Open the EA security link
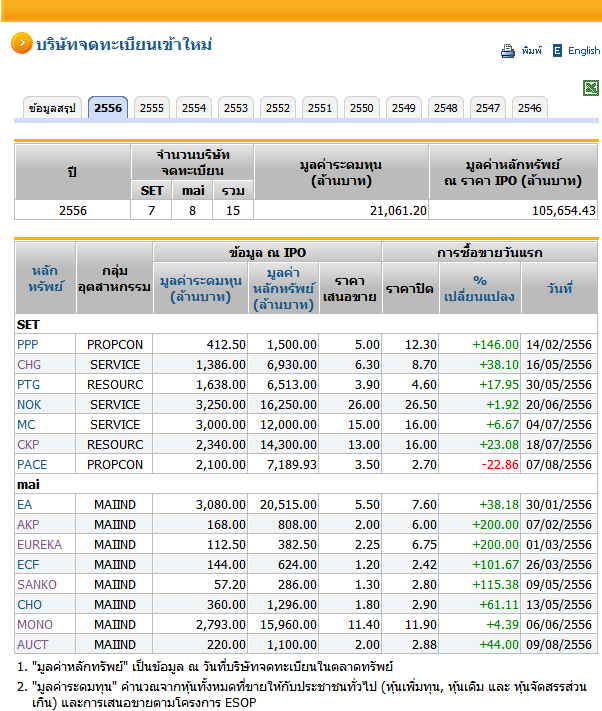602x711 pixels. point(24,504)
